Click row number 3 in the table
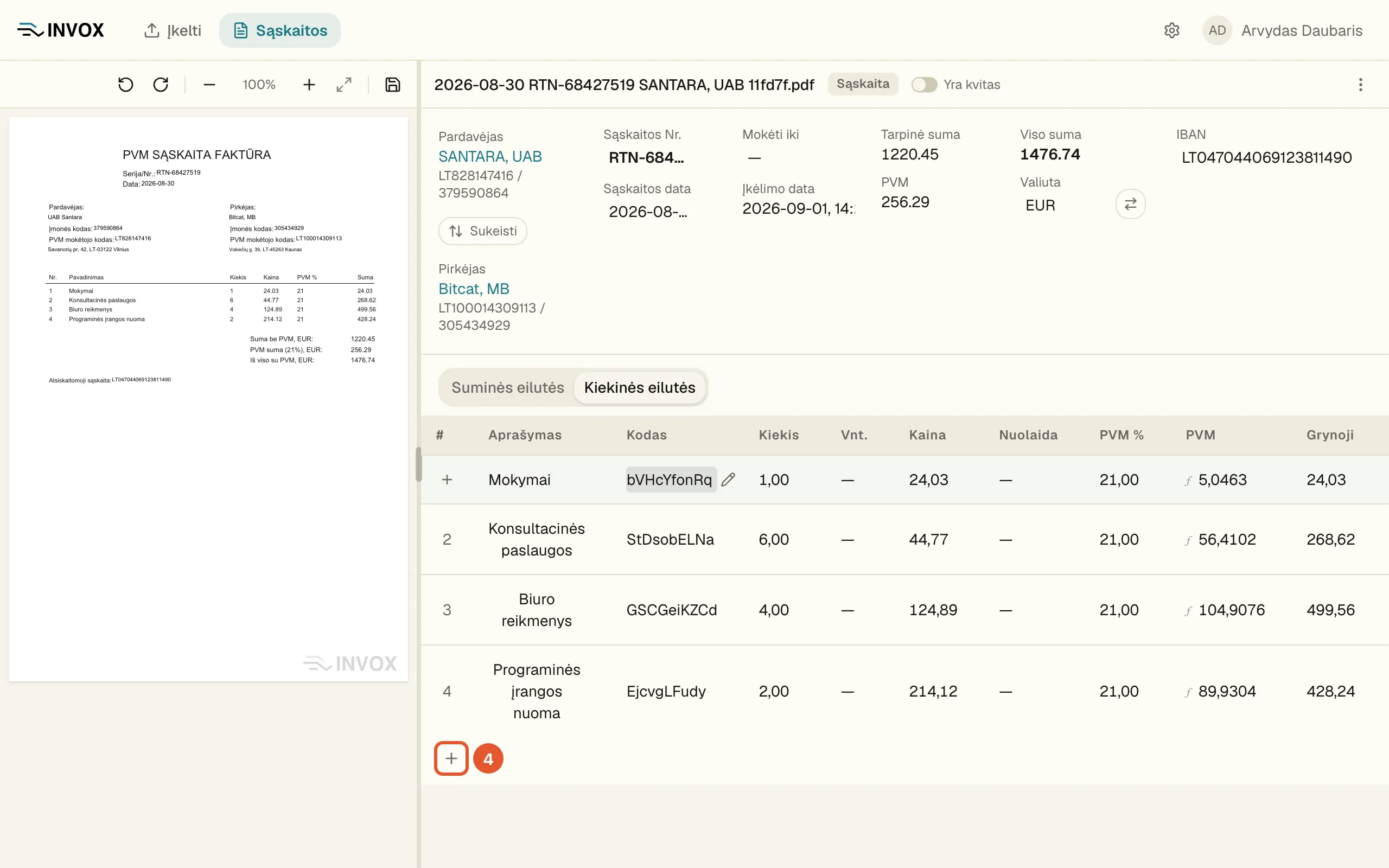1389x868 pixels. (x=447, y=610)
